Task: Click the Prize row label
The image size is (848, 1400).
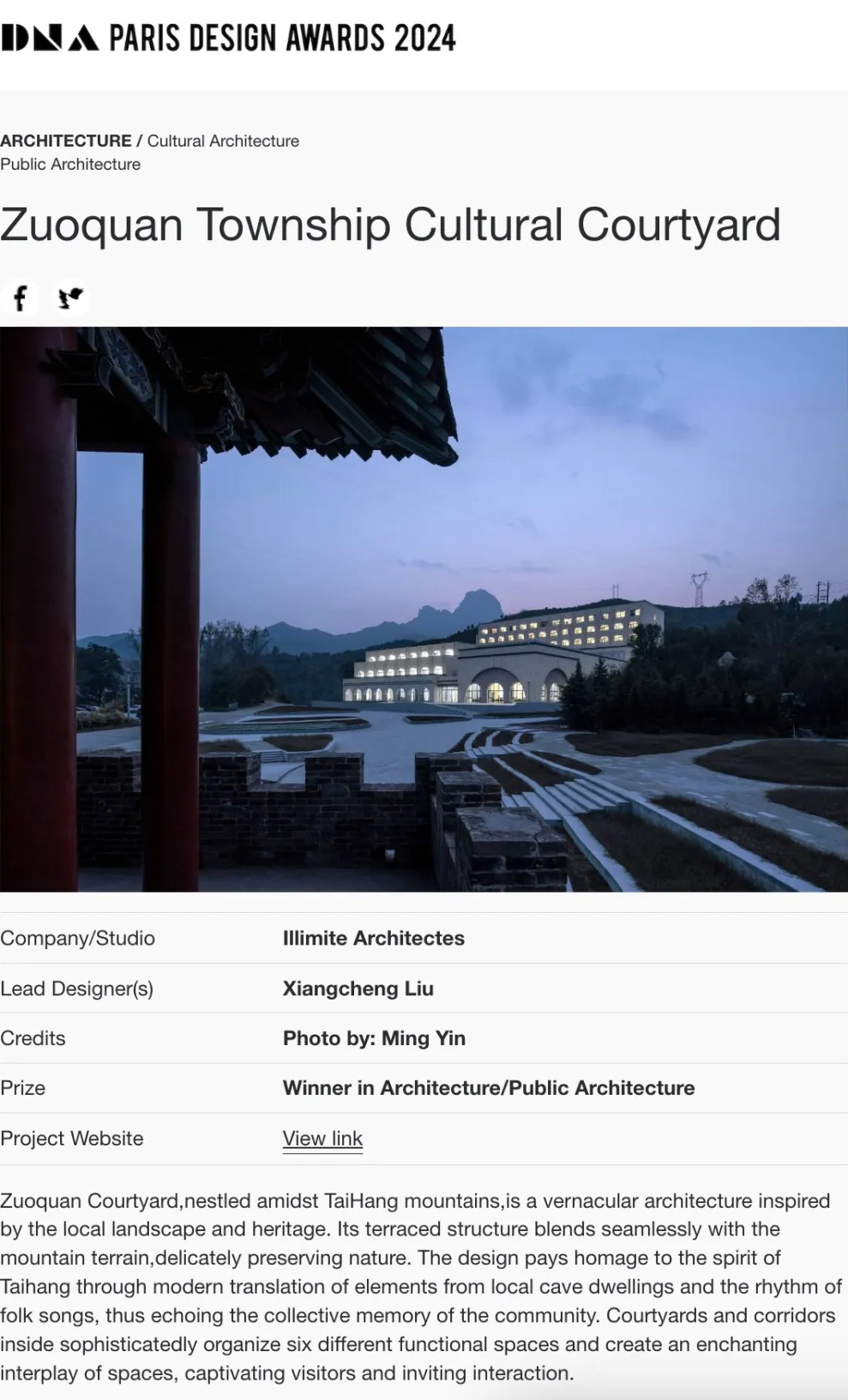Action: click(22, 1088)
